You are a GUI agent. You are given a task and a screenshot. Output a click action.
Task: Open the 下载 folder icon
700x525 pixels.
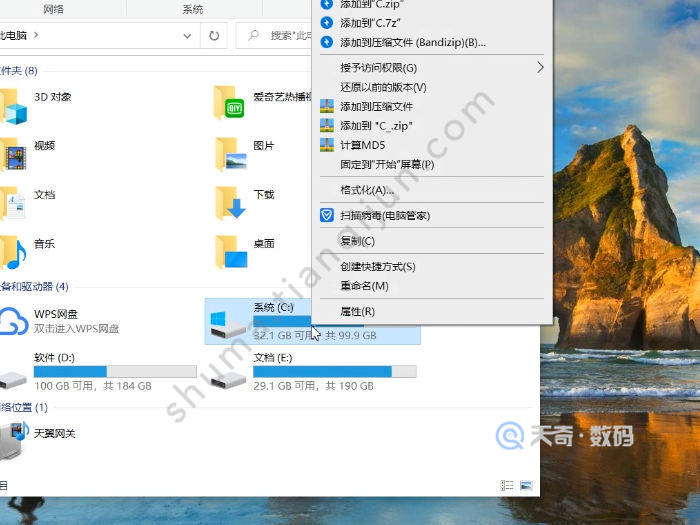(x=230, y=204)
